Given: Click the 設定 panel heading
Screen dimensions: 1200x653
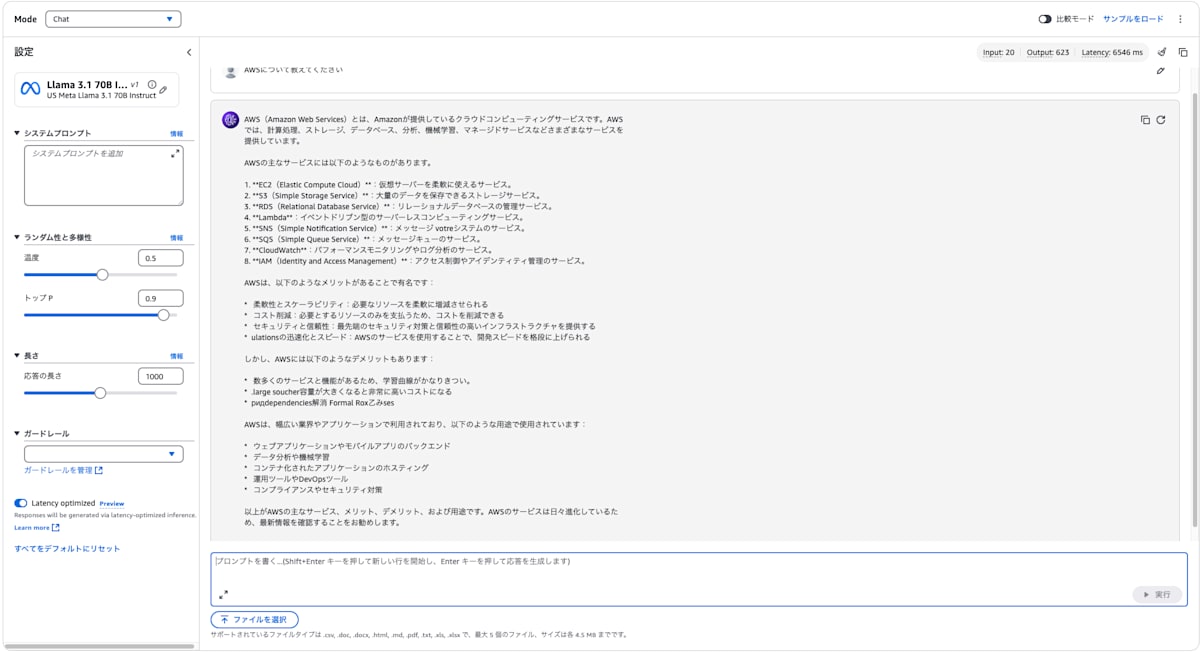Looking at the screenshot, I should (24, 52).
